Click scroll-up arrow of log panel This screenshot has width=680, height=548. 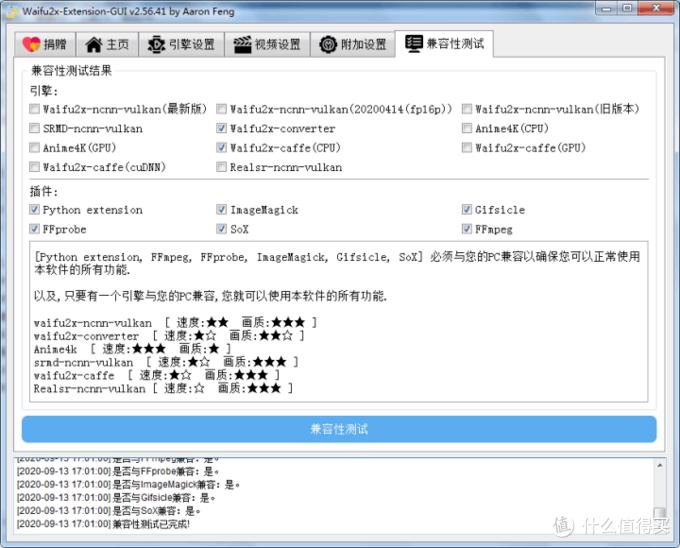660,466
